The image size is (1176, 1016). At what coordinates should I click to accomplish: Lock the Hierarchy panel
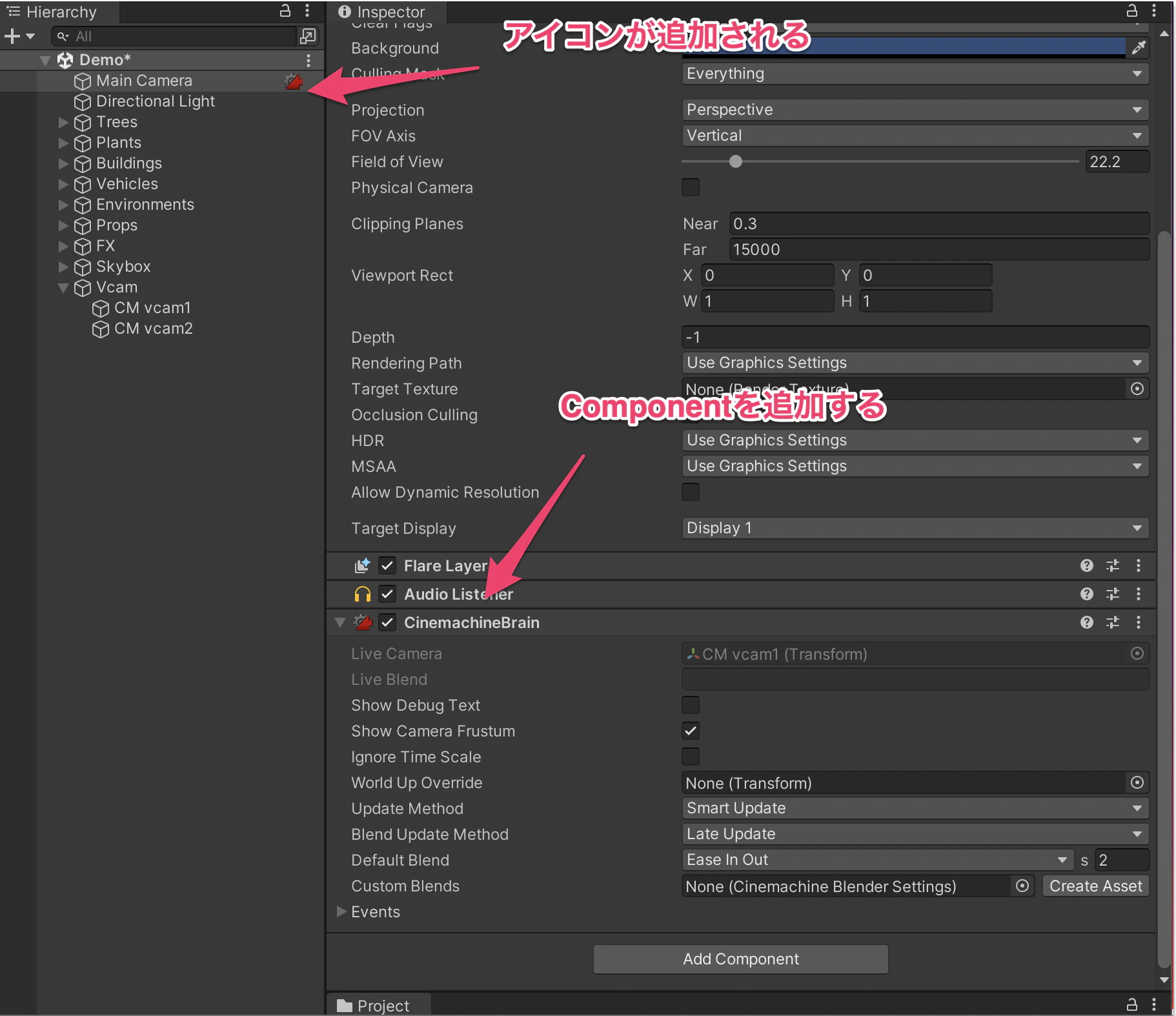tap(285, 11)
